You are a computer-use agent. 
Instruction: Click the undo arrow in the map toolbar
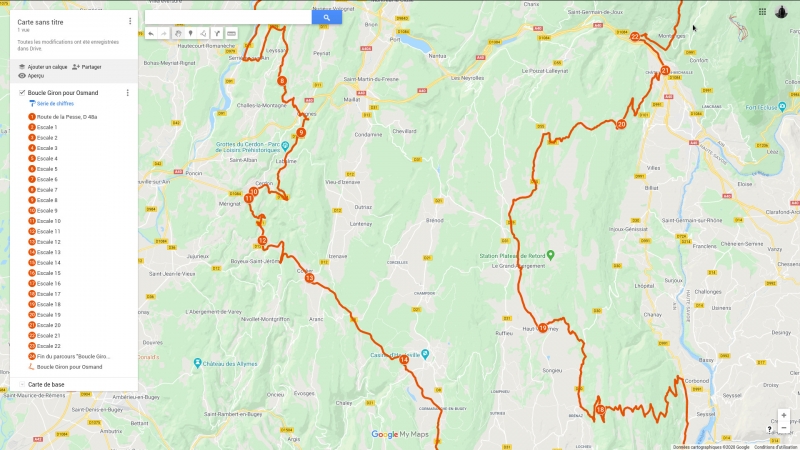click(151, 34)
